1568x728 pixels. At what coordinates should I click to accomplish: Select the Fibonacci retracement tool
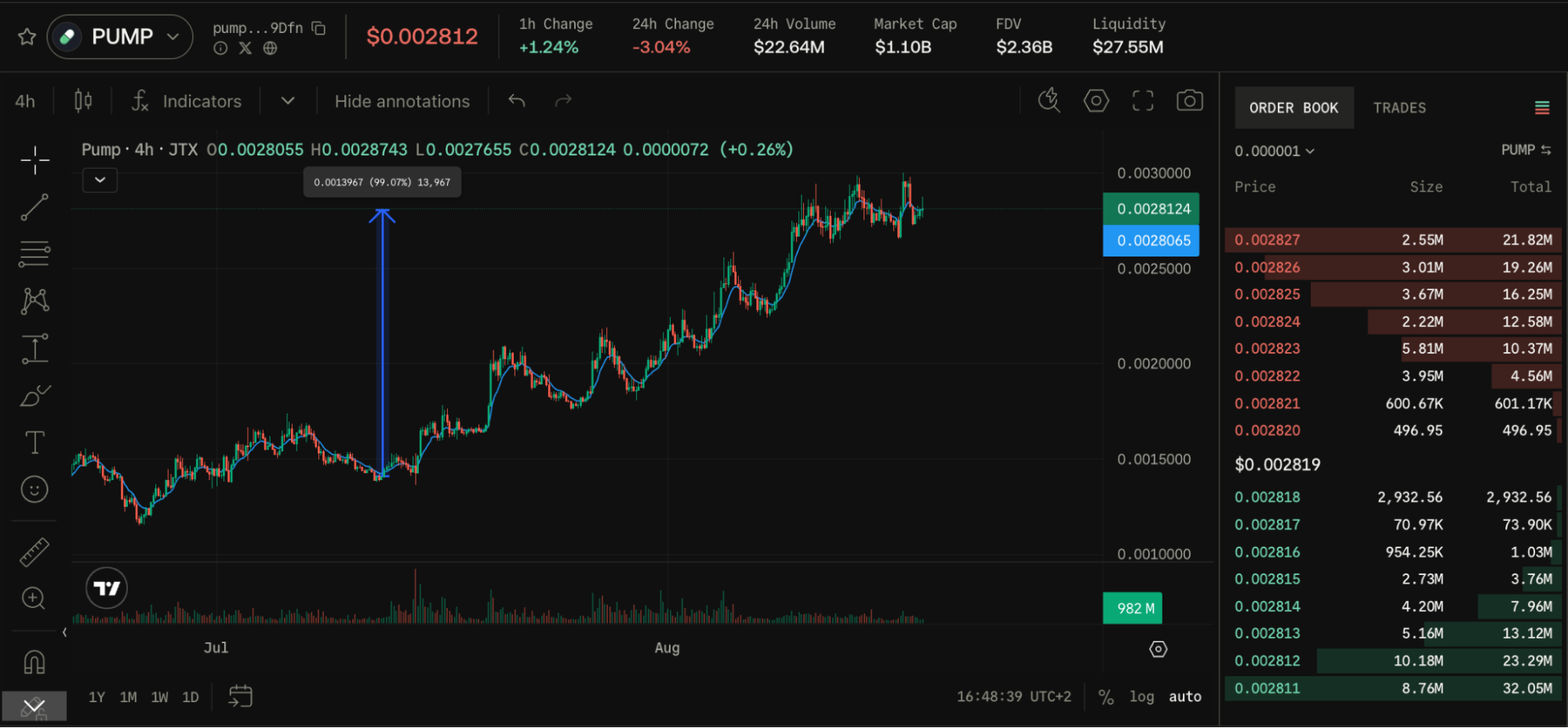point(35,254)
